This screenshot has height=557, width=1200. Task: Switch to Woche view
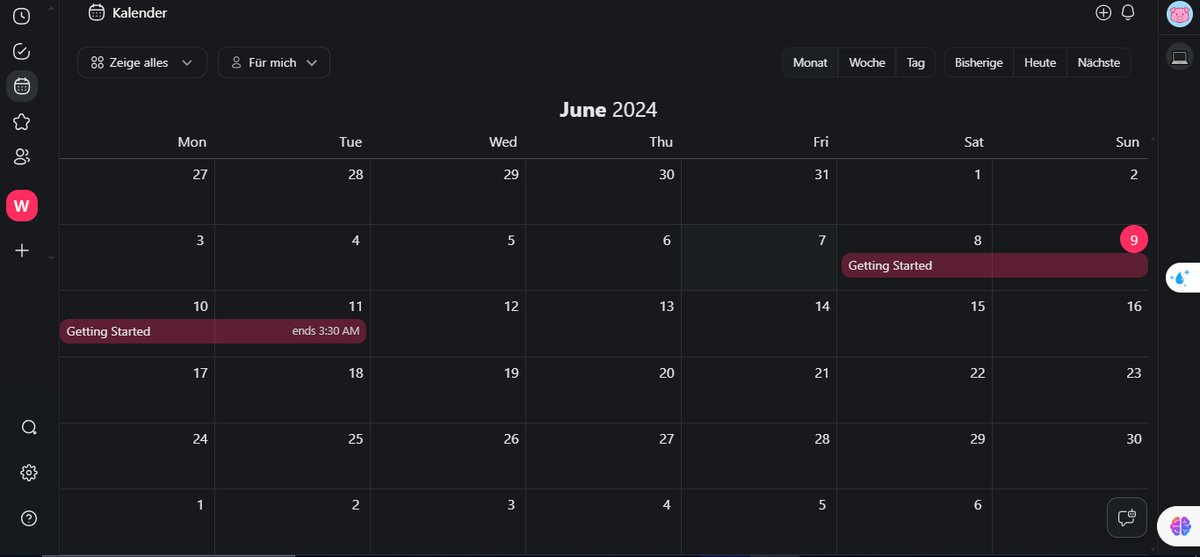tap(867, 62)
